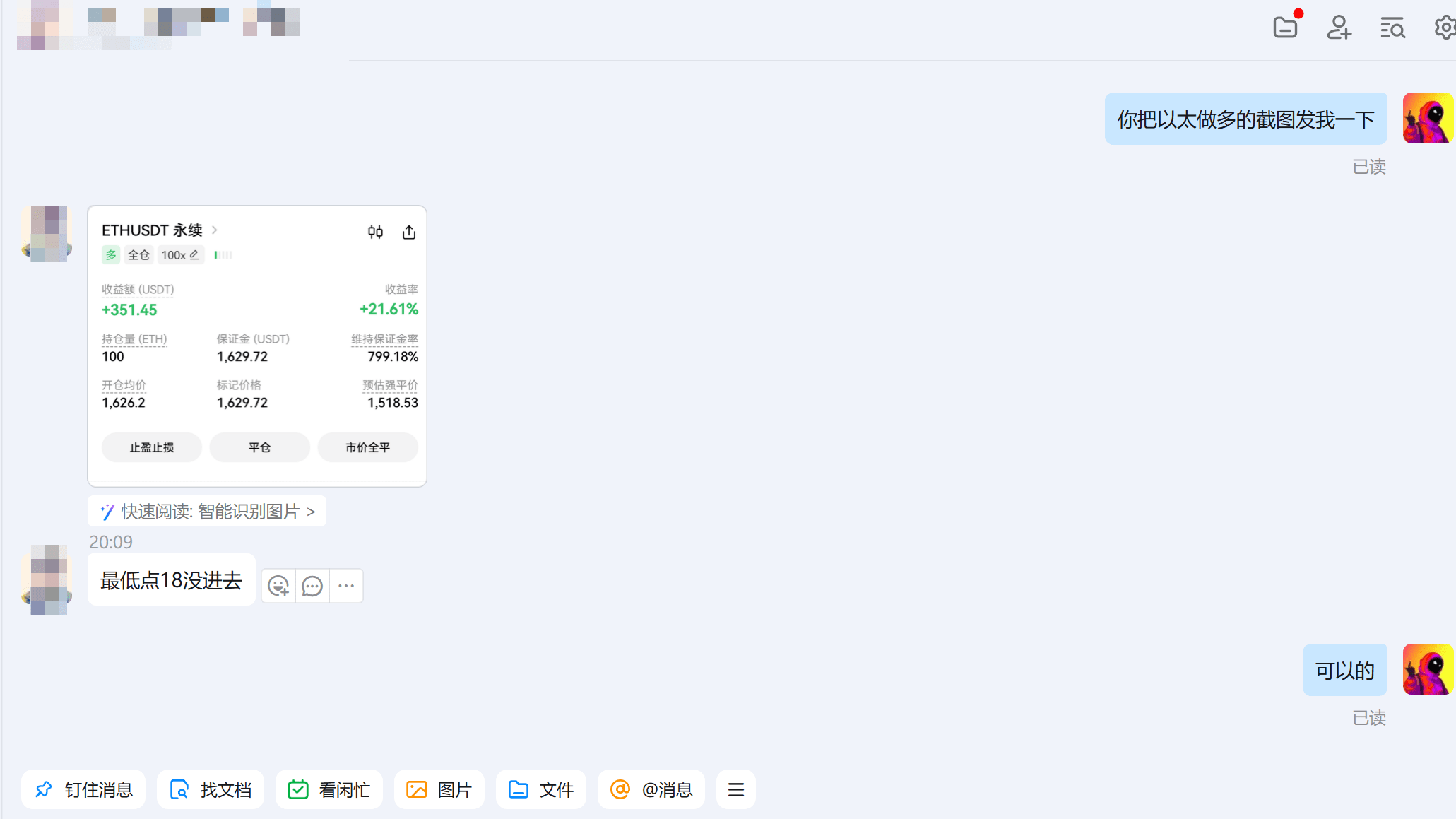Open 找文档 document search
Screen dimensions: 1456x819
tap(210, 789)
